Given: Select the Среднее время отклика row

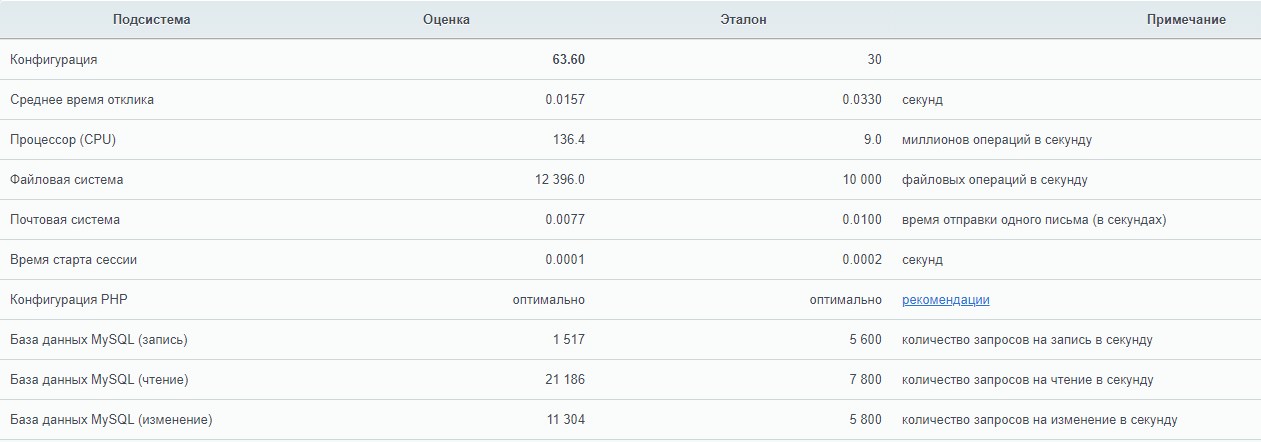Looking at the screenshot, I should tap(82, 100).
